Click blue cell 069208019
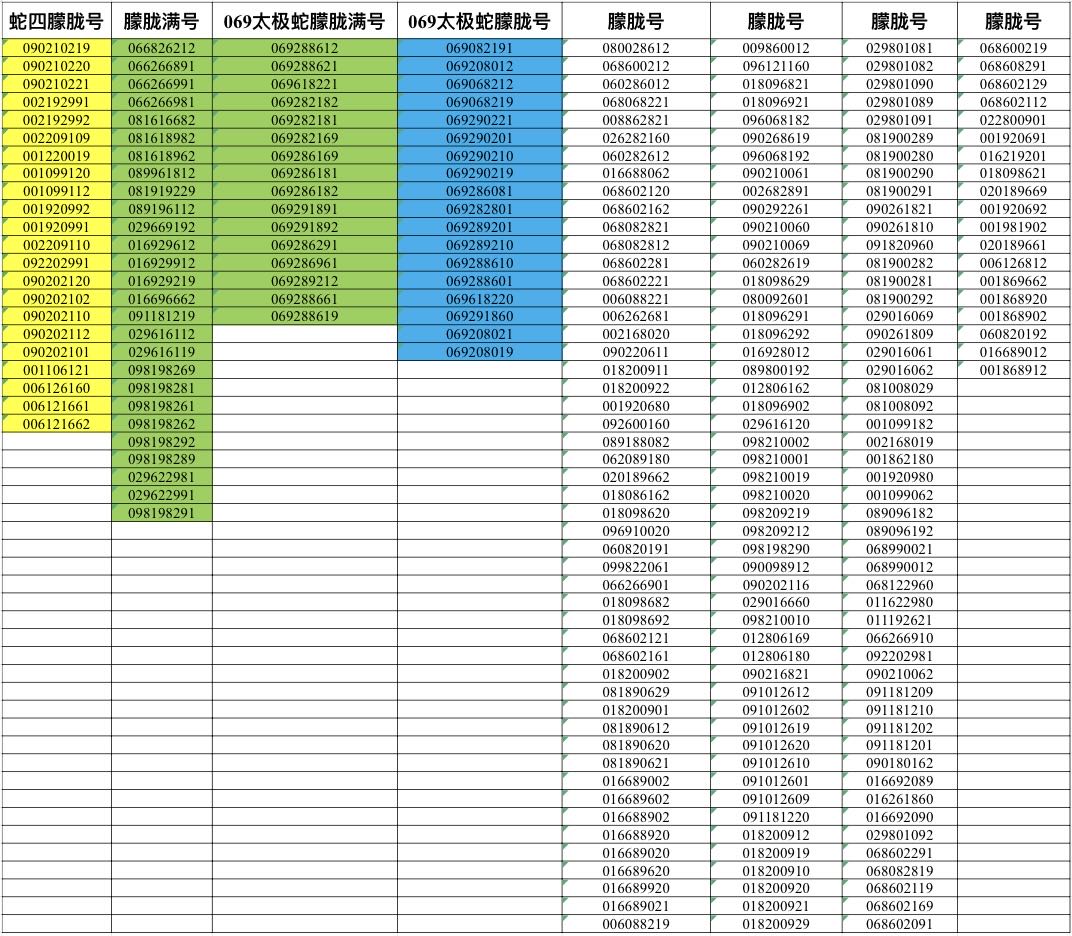This screenshot has width=1072, height=936. tap(479, 352)
